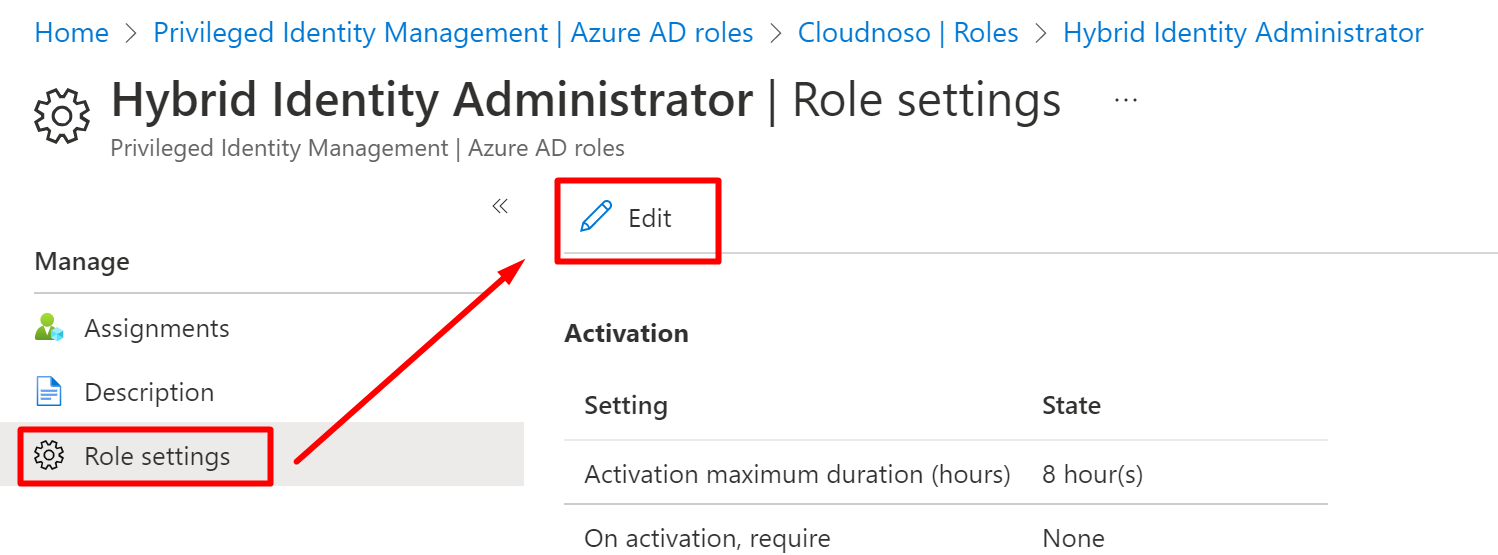Screen dimensions: 1498x555
Task: Click the Edit button label
Action: point(649,218)
